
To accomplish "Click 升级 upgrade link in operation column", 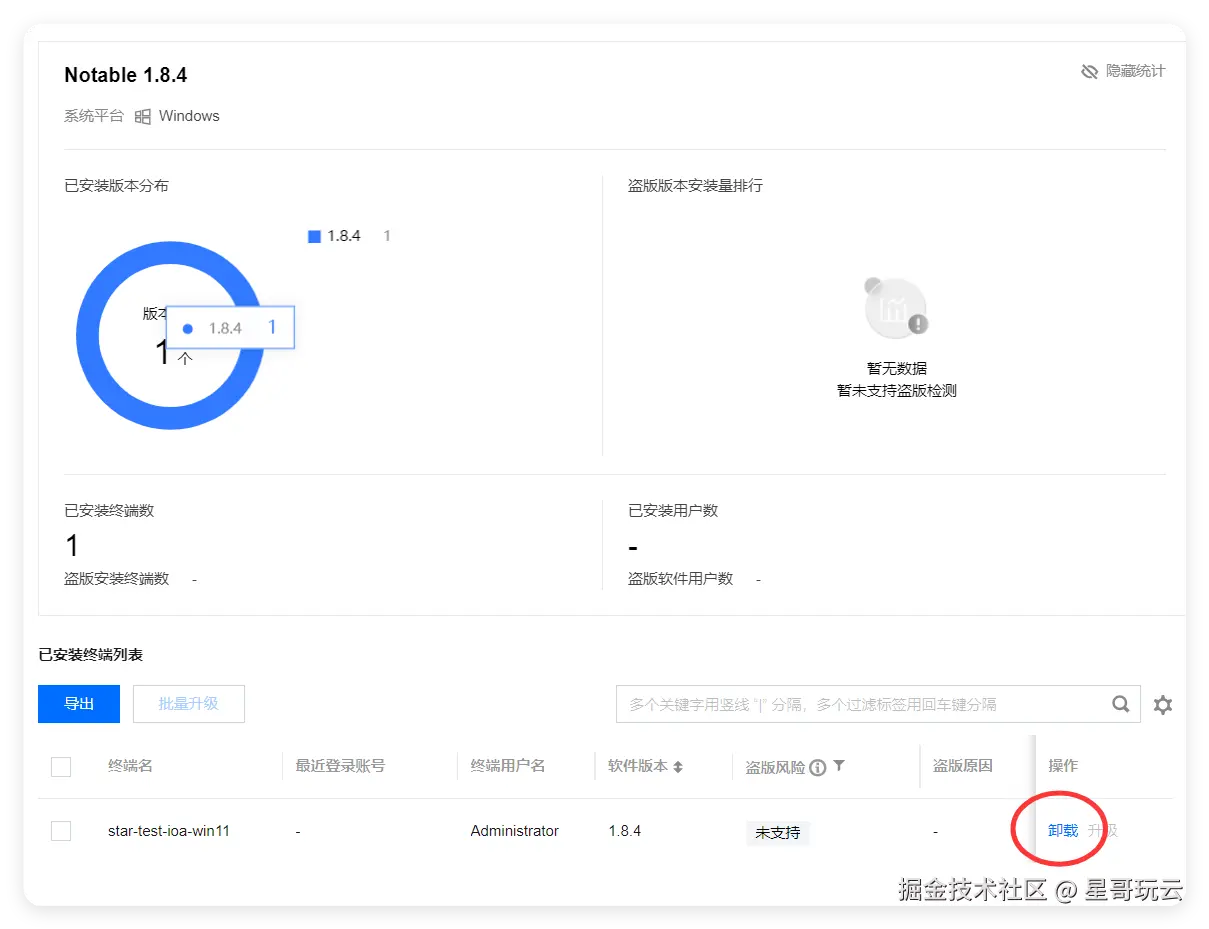I will coord(1103,831).
